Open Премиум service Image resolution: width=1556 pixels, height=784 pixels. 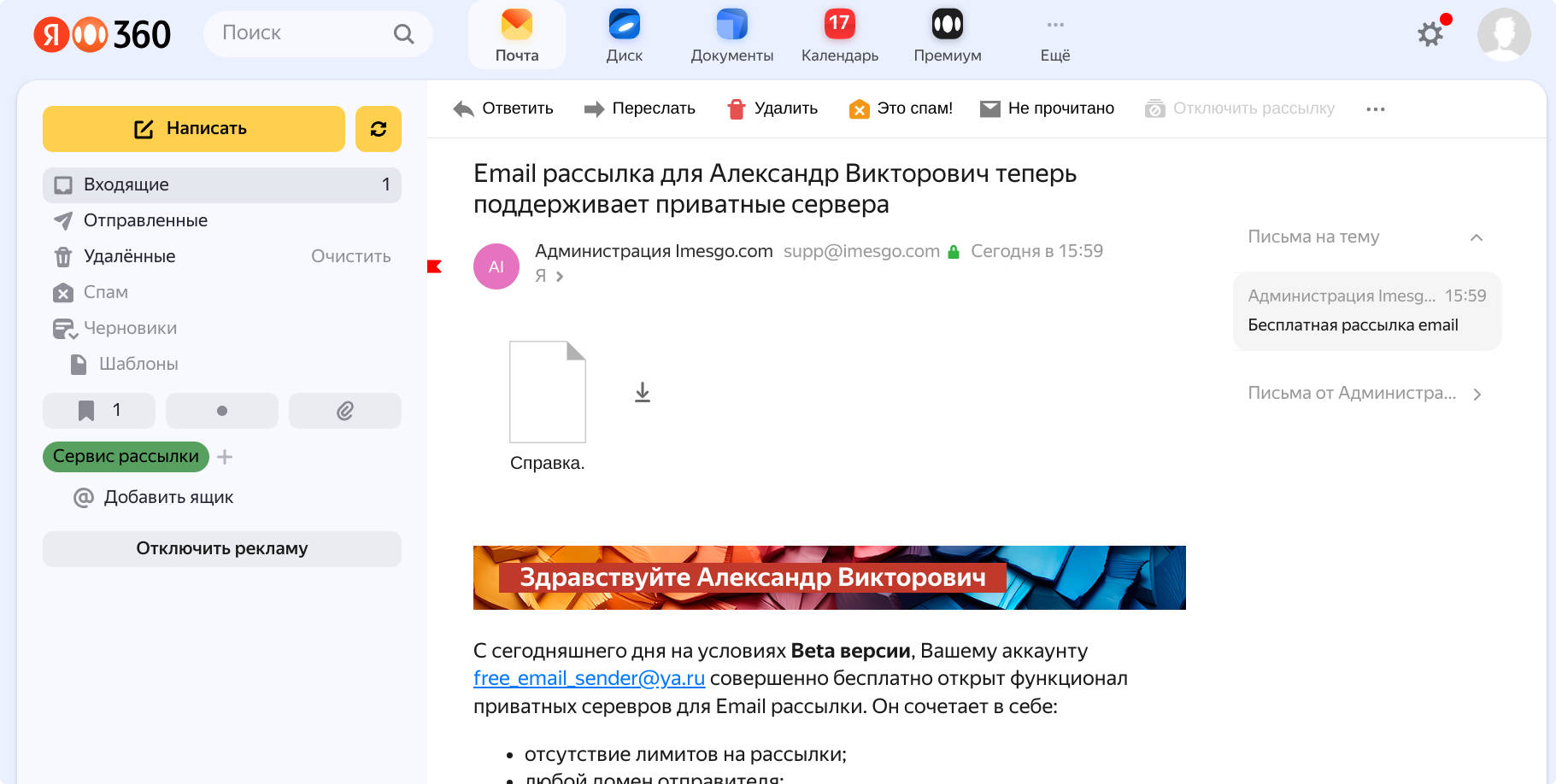click(948, 35)
